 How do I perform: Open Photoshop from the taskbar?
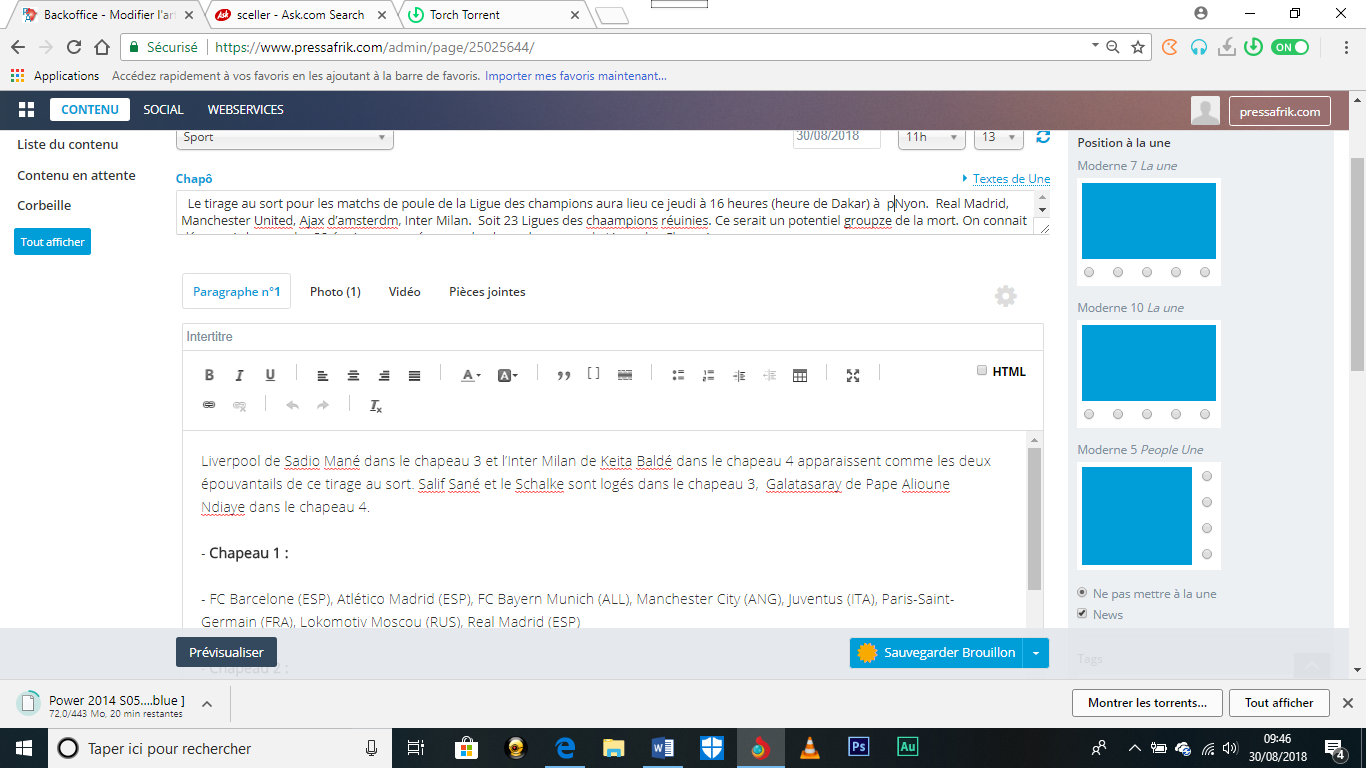coord(858,747)
